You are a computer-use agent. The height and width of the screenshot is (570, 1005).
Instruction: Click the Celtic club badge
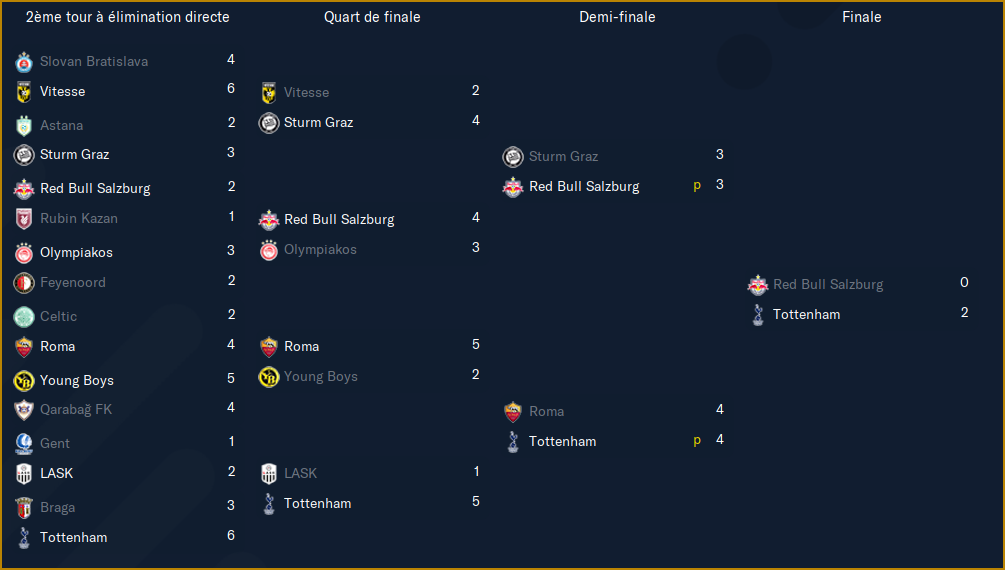click(24, 317)
